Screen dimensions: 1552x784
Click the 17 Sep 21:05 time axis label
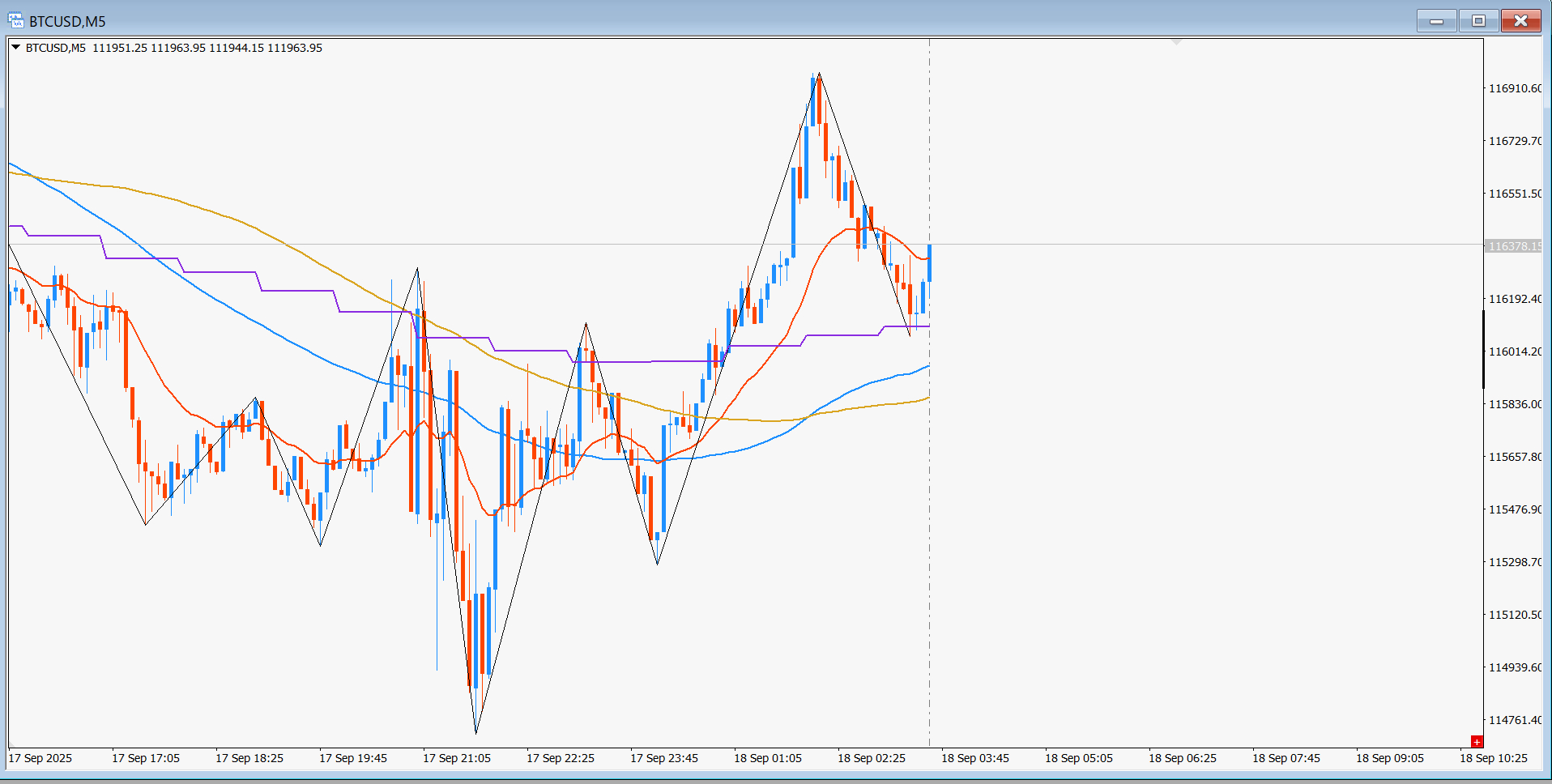(457, 758)
